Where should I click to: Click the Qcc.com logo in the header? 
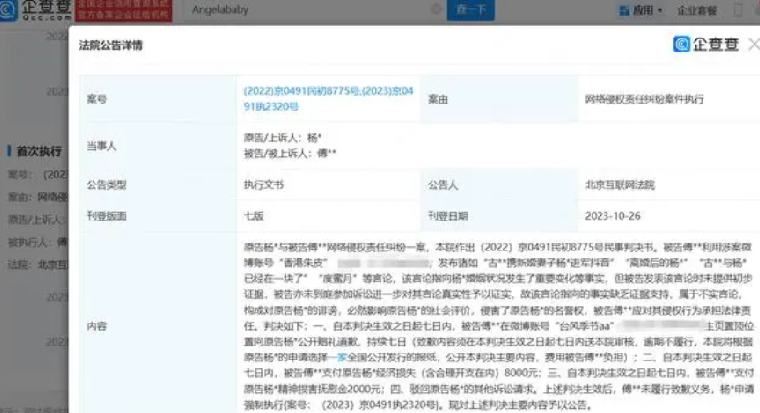pyautogui.click(x=36, y=9)
